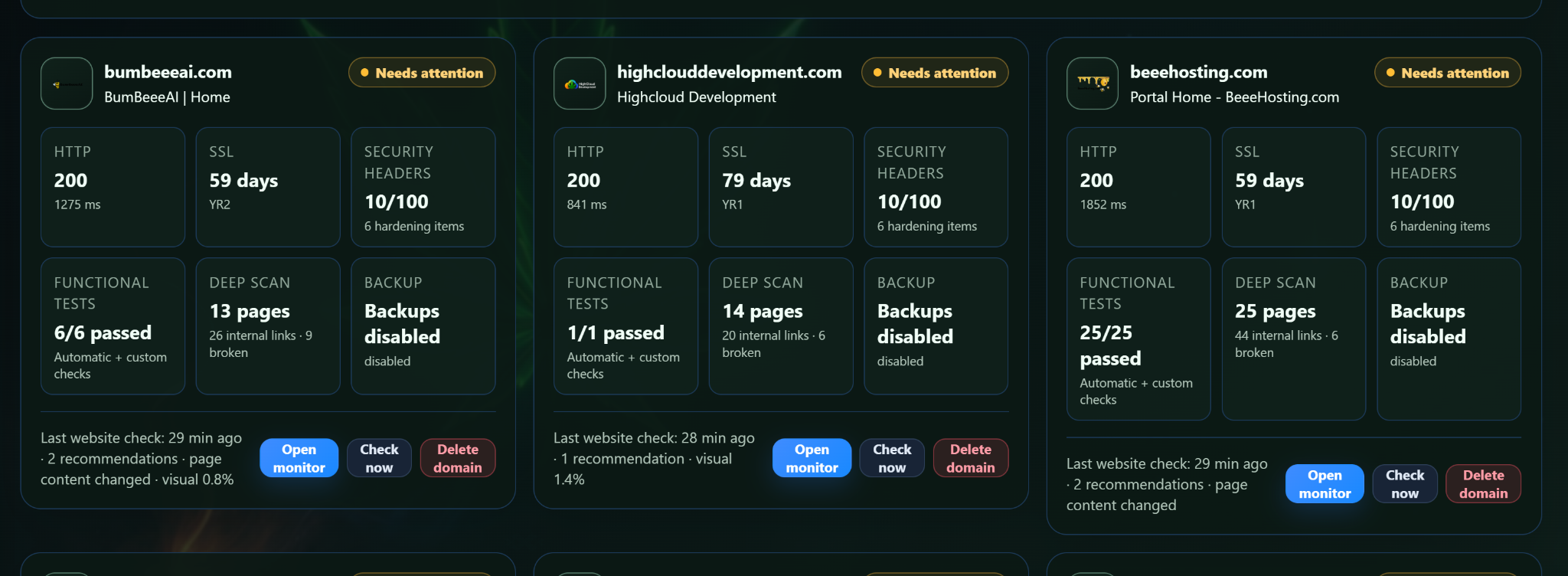Click the 'Highcloud Development' subtitle
The image size is (1568, 576).
[696, 97]
